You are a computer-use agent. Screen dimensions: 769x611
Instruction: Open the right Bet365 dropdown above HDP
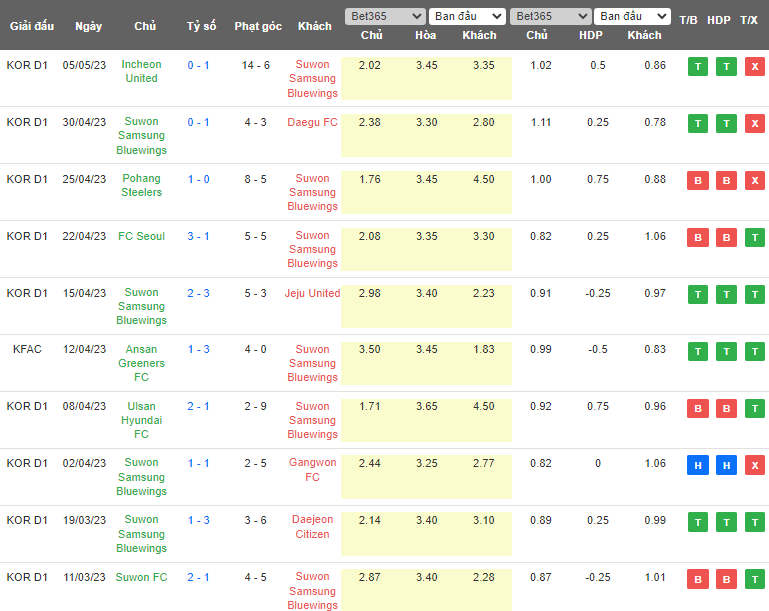pos(549,16)
